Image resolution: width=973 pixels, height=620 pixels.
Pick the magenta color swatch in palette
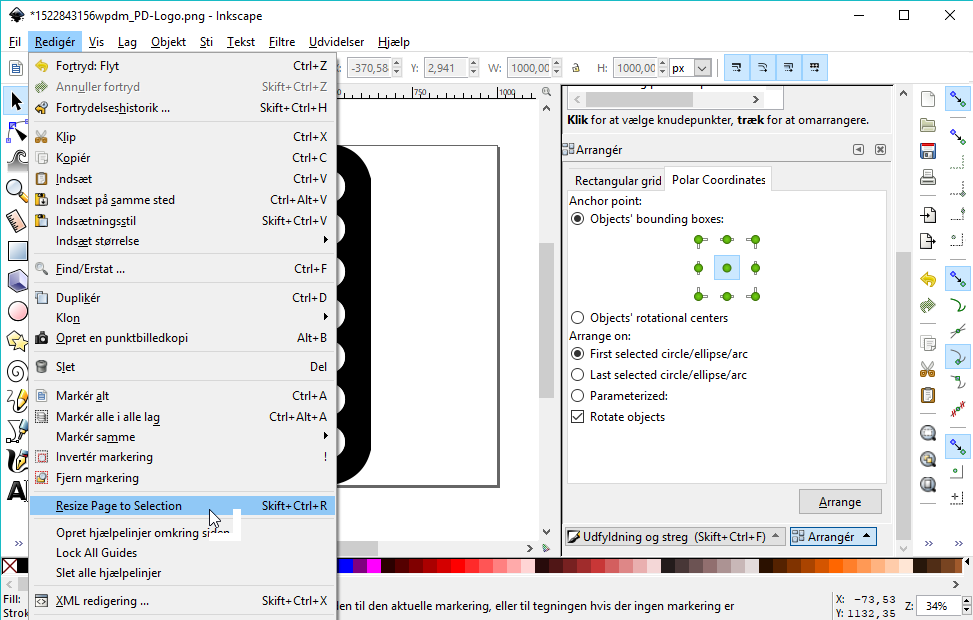374,565
